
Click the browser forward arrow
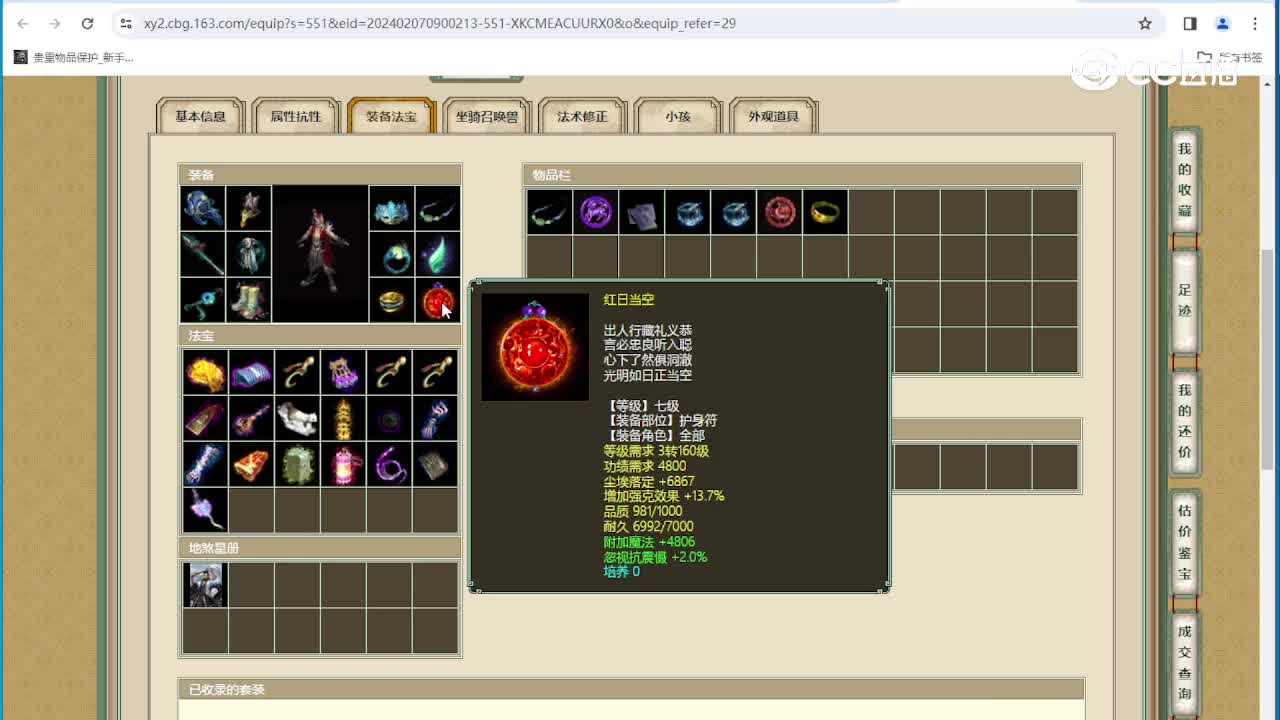[x=55, y=23]
